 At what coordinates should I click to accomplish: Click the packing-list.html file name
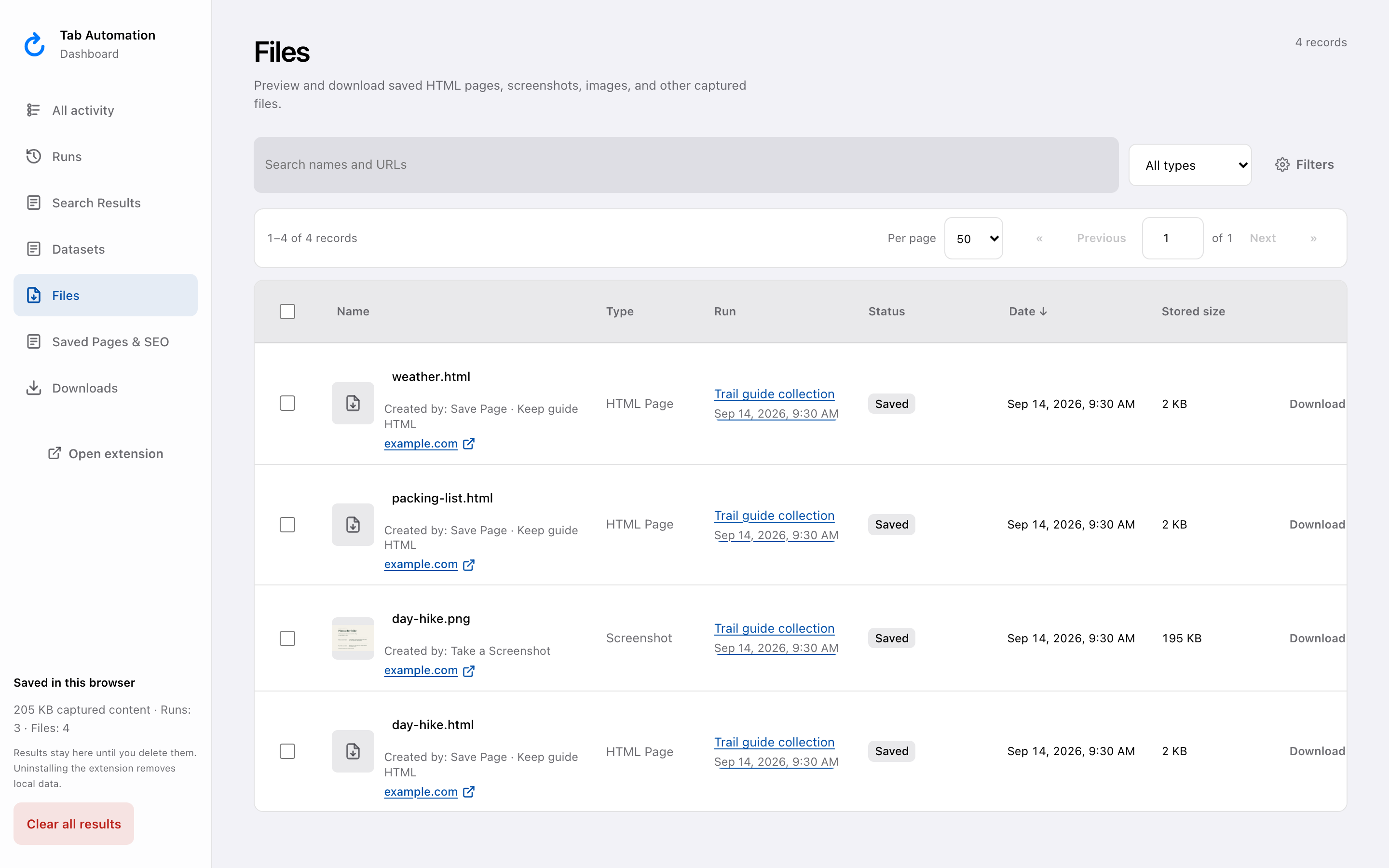coord(442,498)
